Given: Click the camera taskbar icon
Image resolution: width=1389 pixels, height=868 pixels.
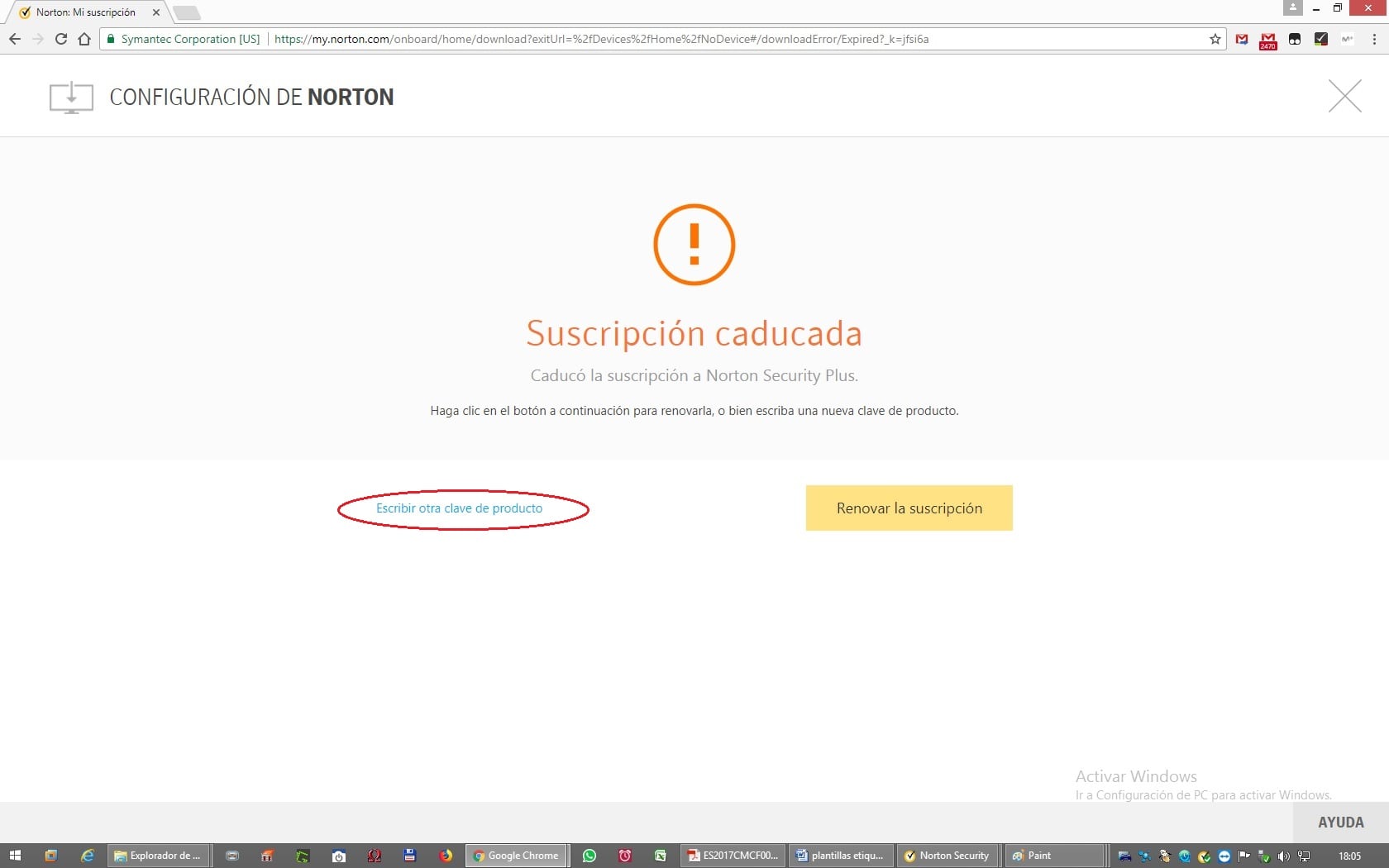Looking at the screenshot, I should [x=338, y=856].
